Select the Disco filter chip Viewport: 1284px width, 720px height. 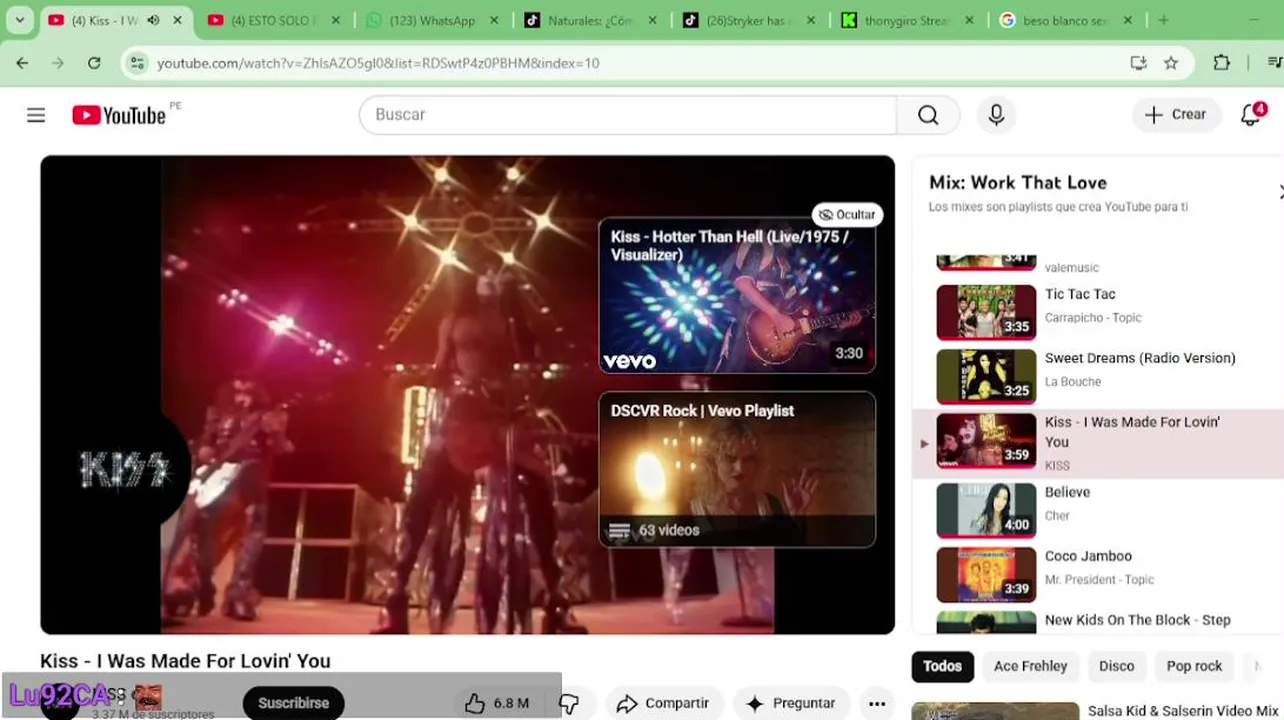[x=1116, y=666]
